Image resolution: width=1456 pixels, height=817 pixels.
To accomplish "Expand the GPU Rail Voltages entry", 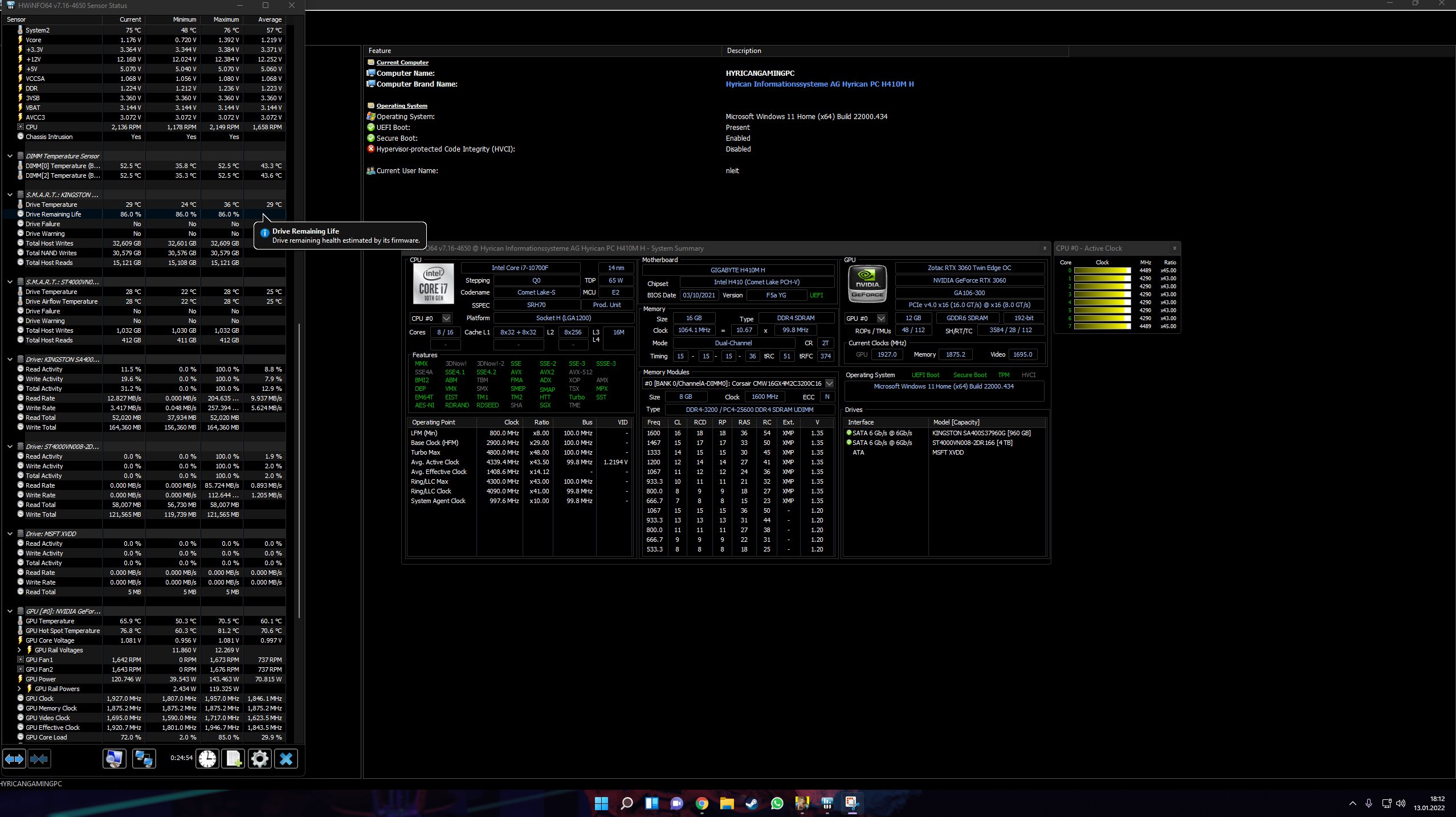I will (x=19, y=650).
